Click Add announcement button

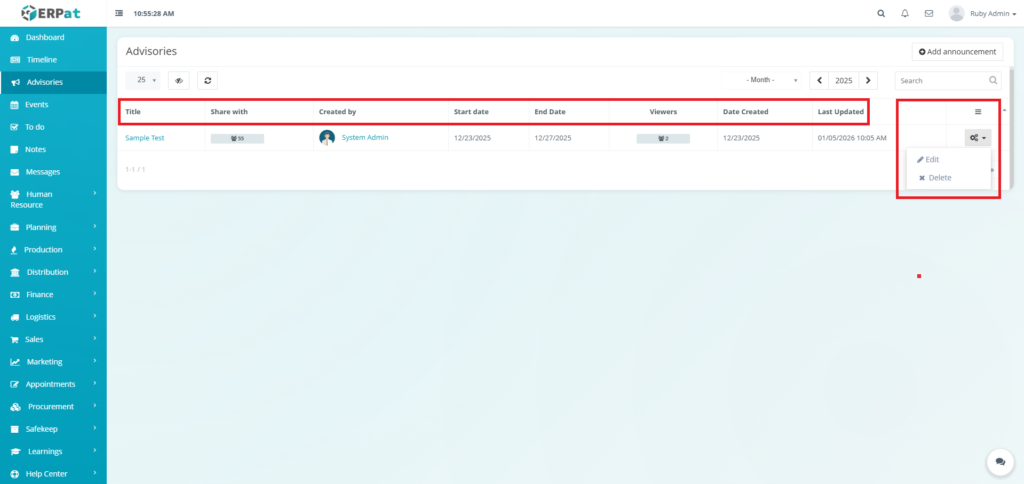957,52
